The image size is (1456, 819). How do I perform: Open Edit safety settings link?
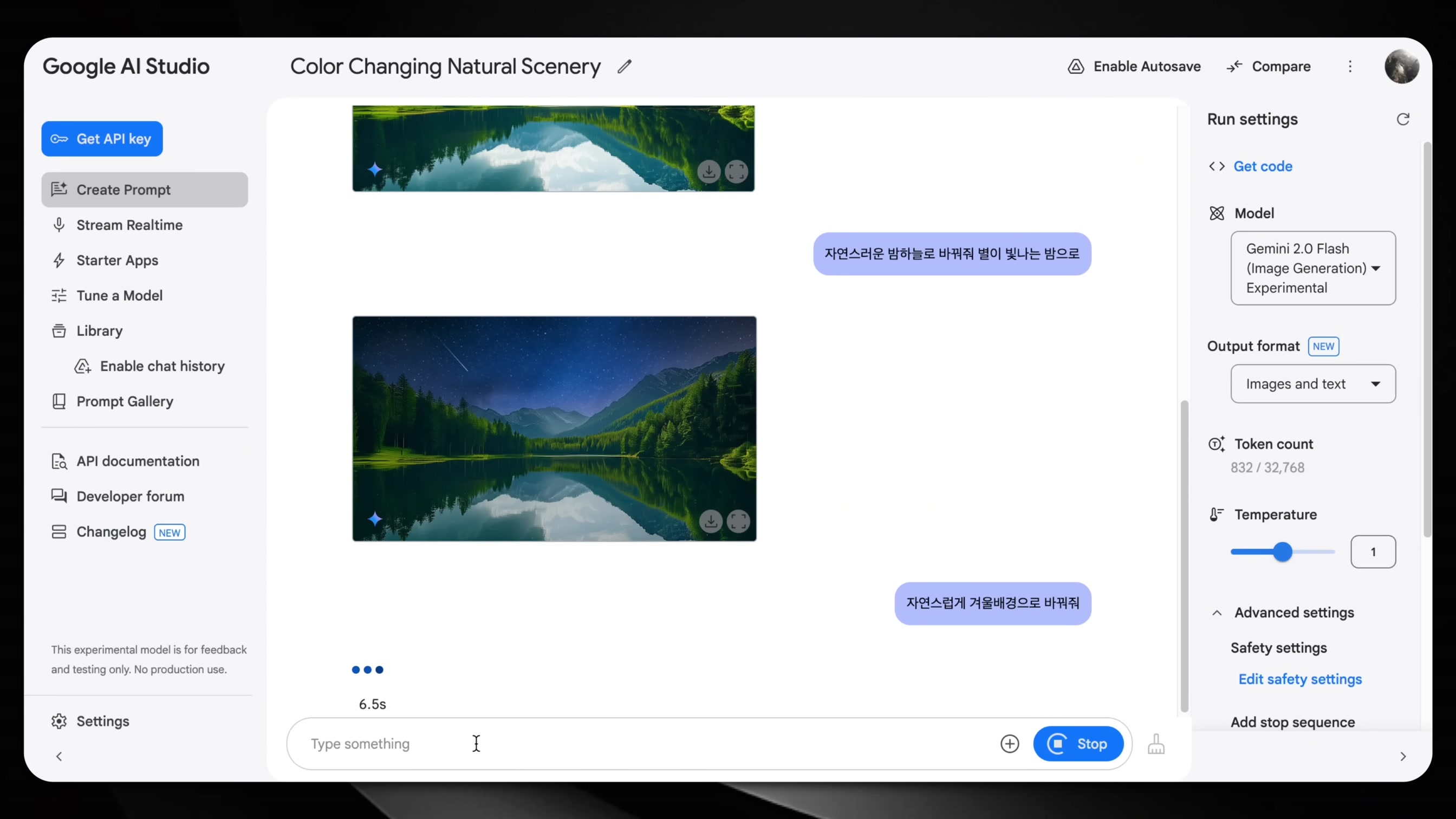[x=1300, y=679]
